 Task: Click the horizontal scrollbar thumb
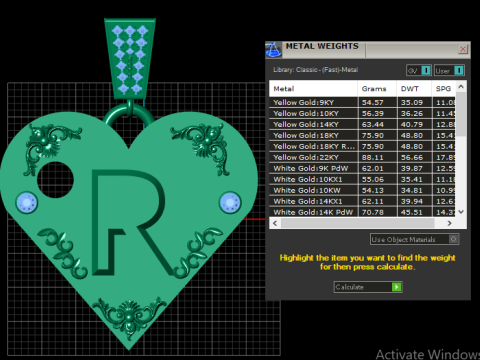pyautogui.click(x=357, y=223)
